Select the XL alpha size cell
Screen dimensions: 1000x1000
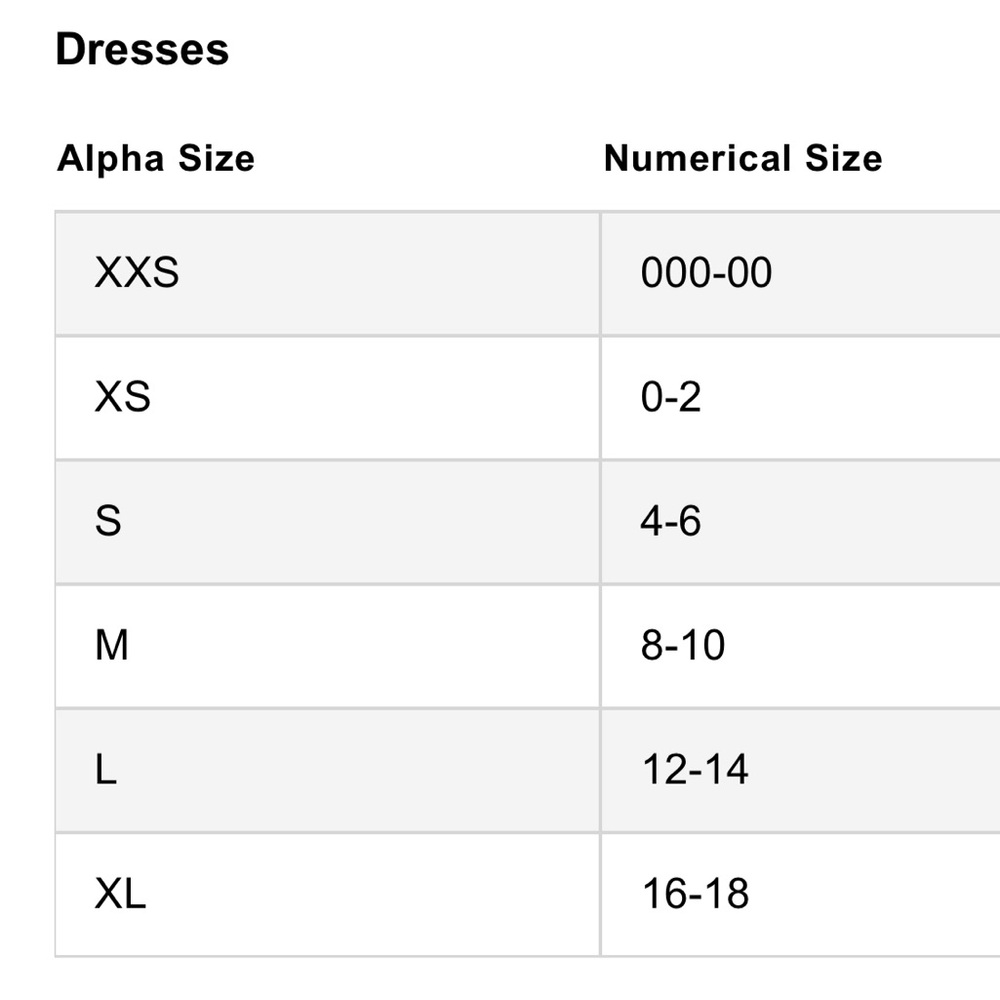tap(328, 893)
